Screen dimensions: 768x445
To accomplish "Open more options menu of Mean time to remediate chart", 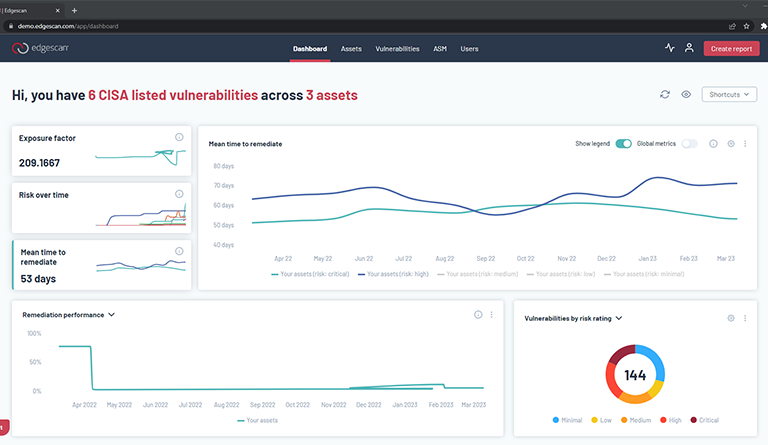I will (745, 143).
